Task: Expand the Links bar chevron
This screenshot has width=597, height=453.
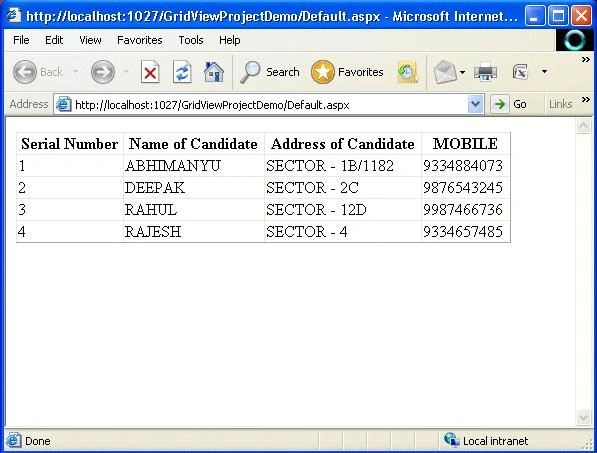Action: [x=586, y=99]
